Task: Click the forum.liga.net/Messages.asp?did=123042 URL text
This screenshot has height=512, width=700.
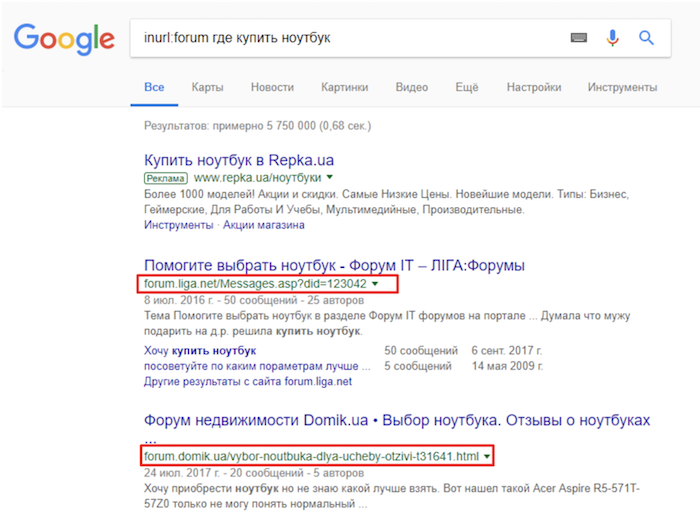Action: pos(255,283)
